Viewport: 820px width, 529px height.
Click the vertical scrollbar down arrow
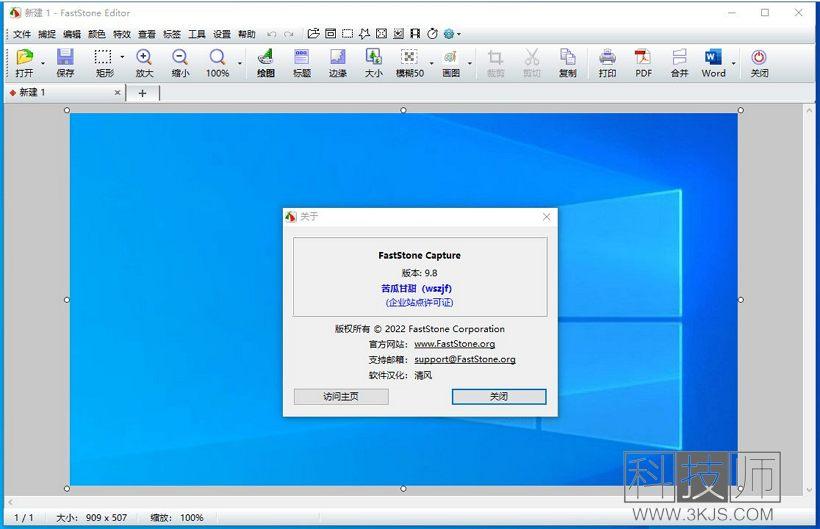810,490
